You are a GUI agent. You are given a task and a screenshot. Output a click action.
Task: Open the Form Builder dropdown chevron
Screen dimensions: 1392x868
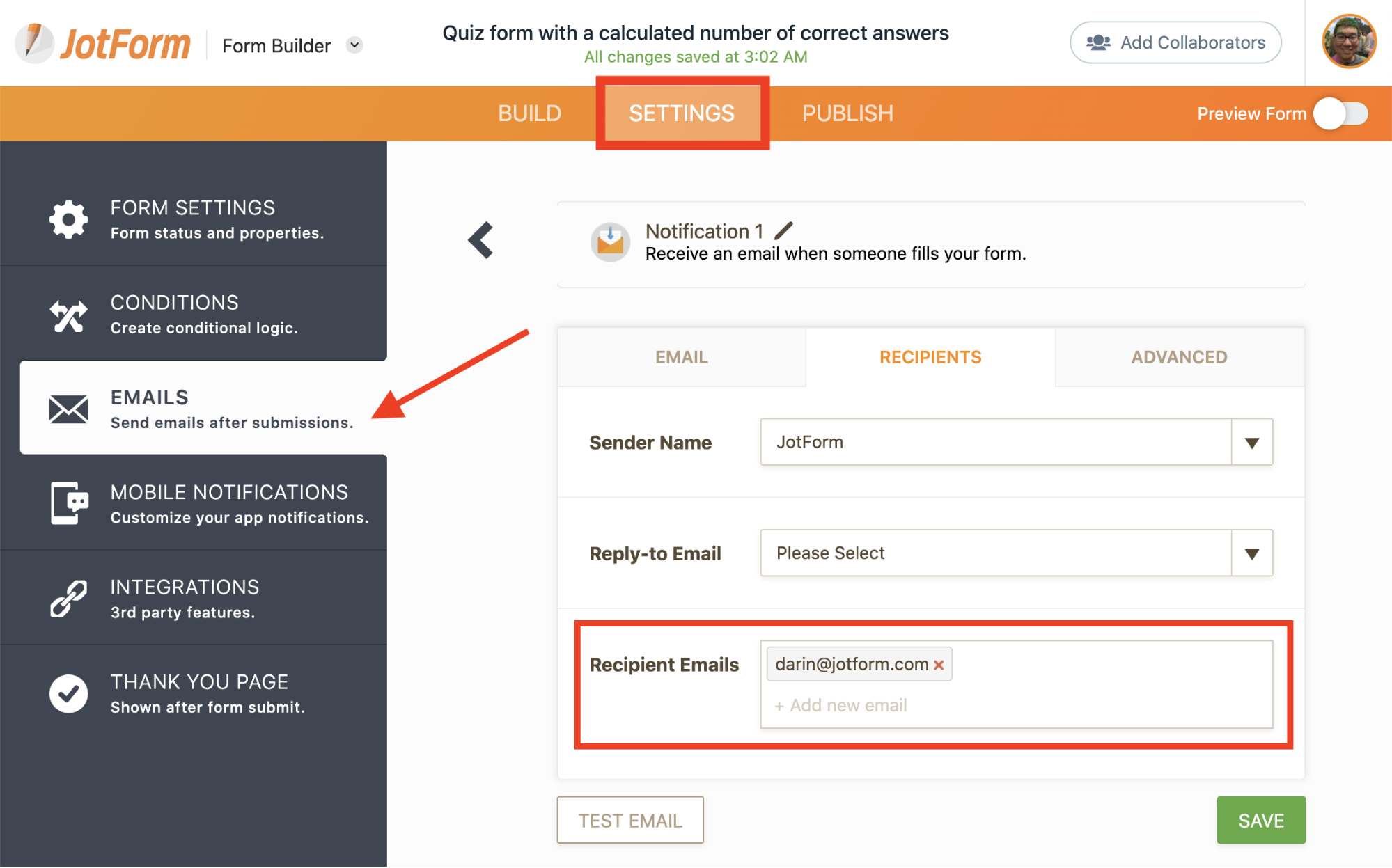coord(354,45)
